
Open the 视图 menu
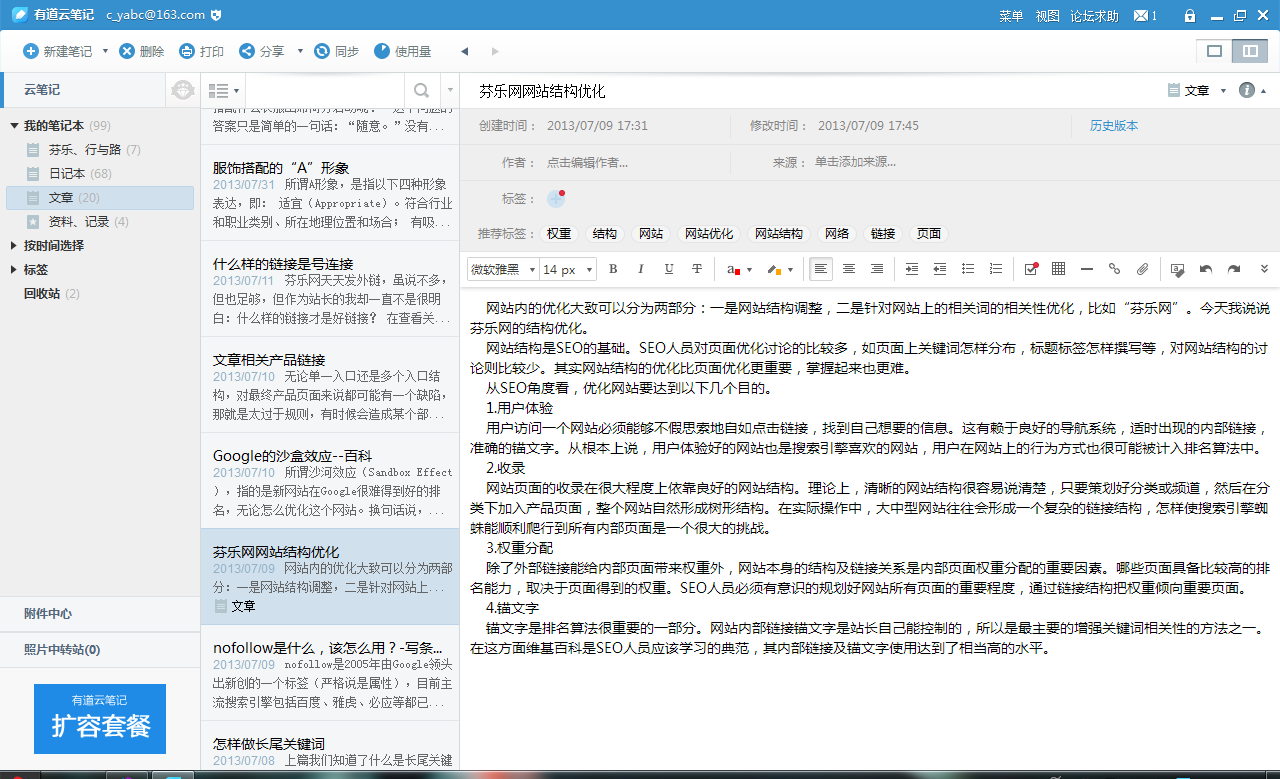click(x=1049, y=15)
